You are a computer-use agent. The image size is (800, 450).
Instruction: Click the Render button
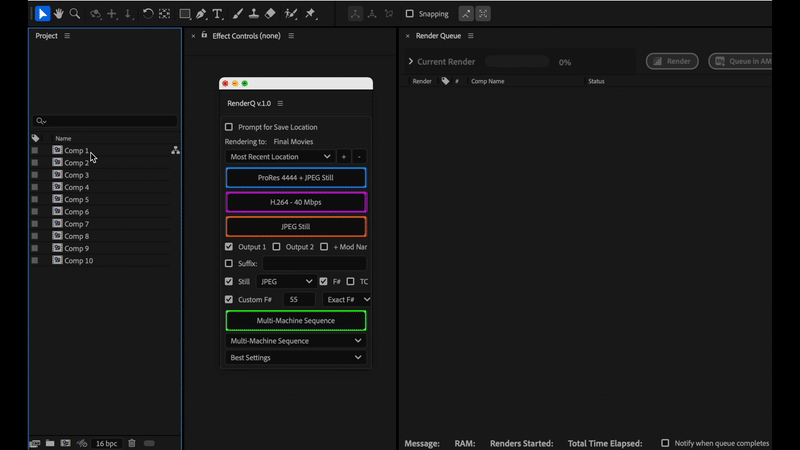click(672, 61)
